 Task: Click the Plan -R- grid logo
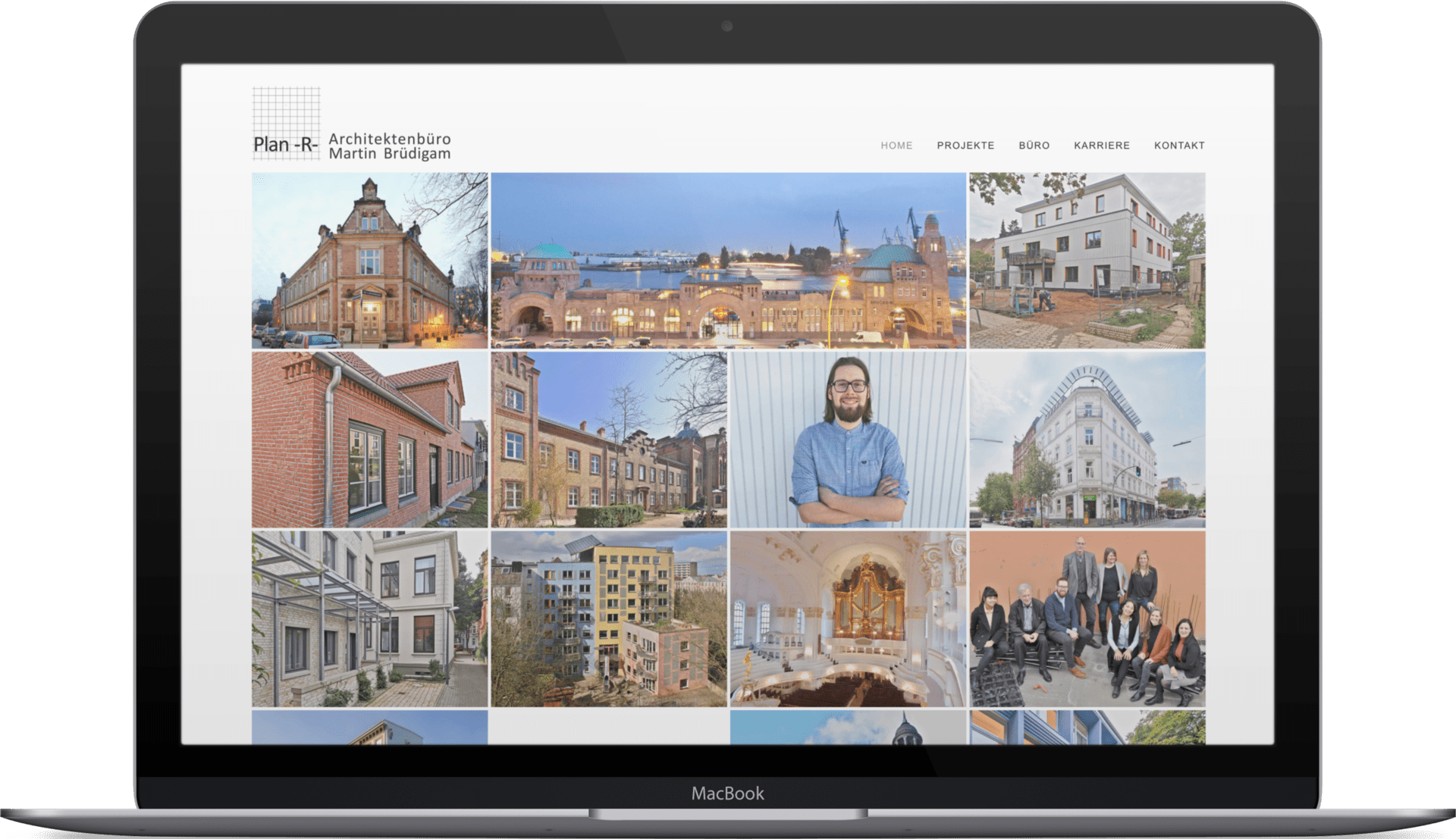286,124
